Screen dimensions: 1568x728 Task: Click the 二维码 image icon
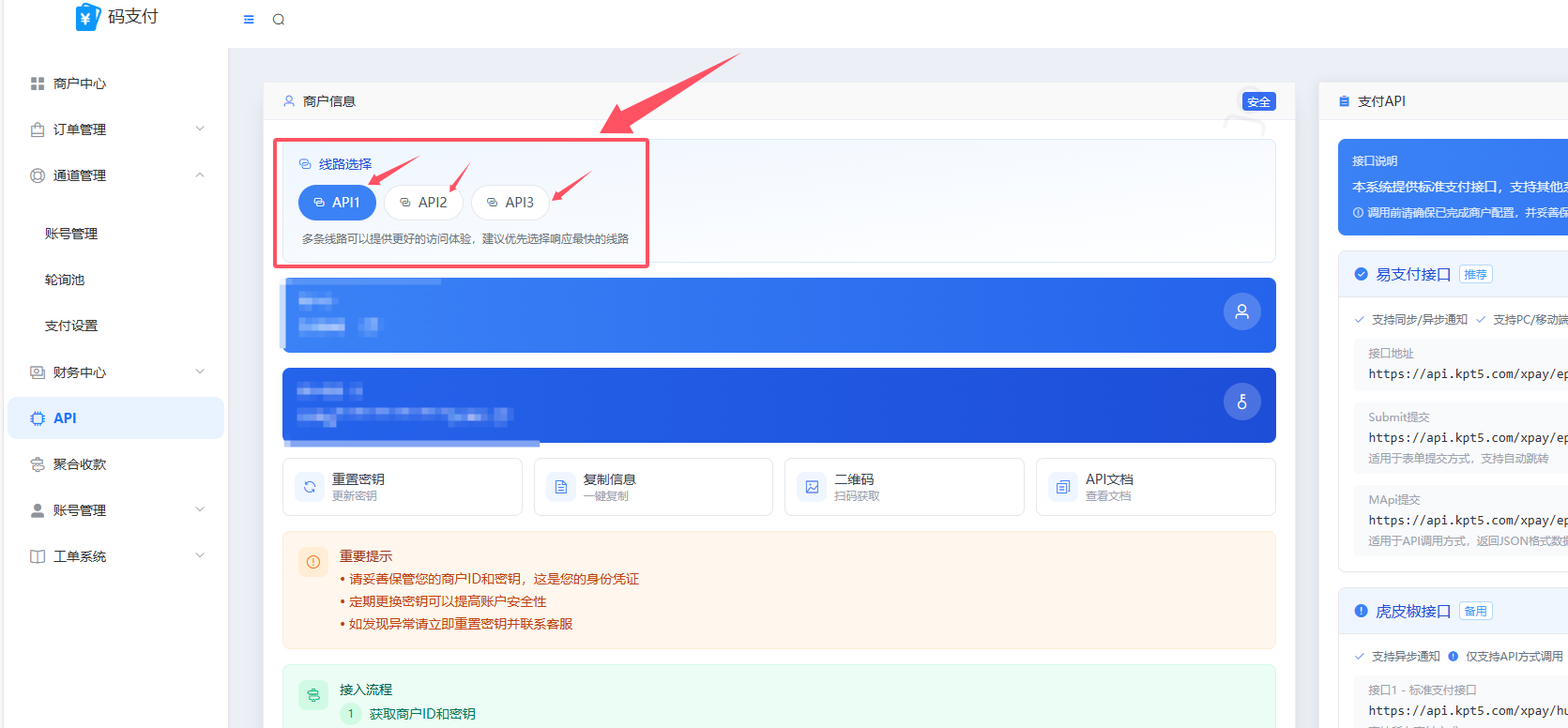coord(812,487)
